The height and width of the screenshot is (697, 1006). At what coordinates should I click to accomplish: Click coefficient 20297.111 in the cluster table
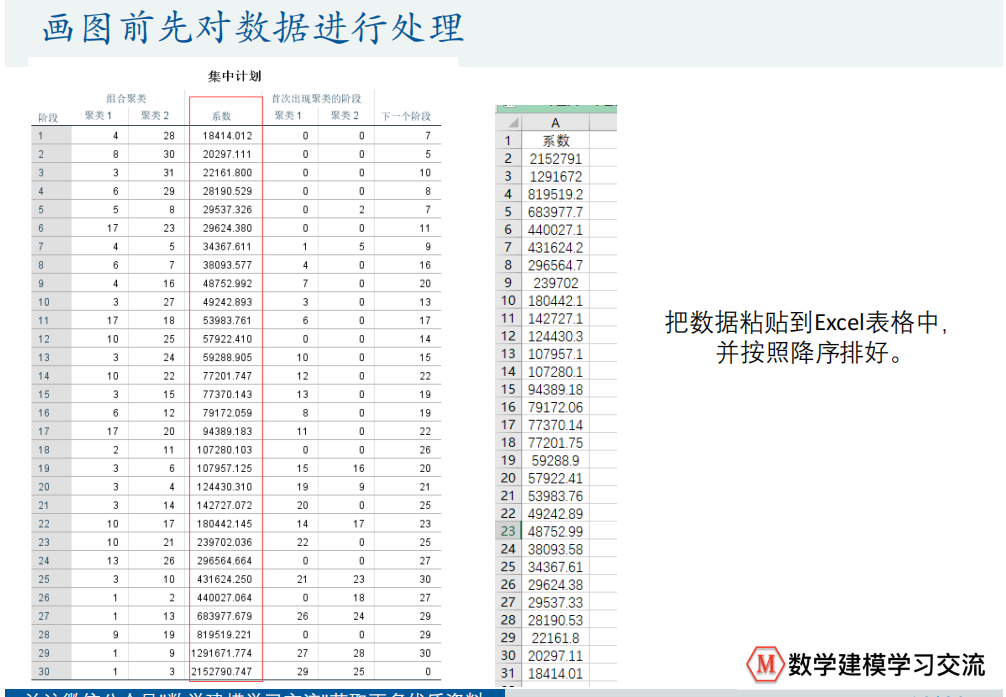[227, 155]
